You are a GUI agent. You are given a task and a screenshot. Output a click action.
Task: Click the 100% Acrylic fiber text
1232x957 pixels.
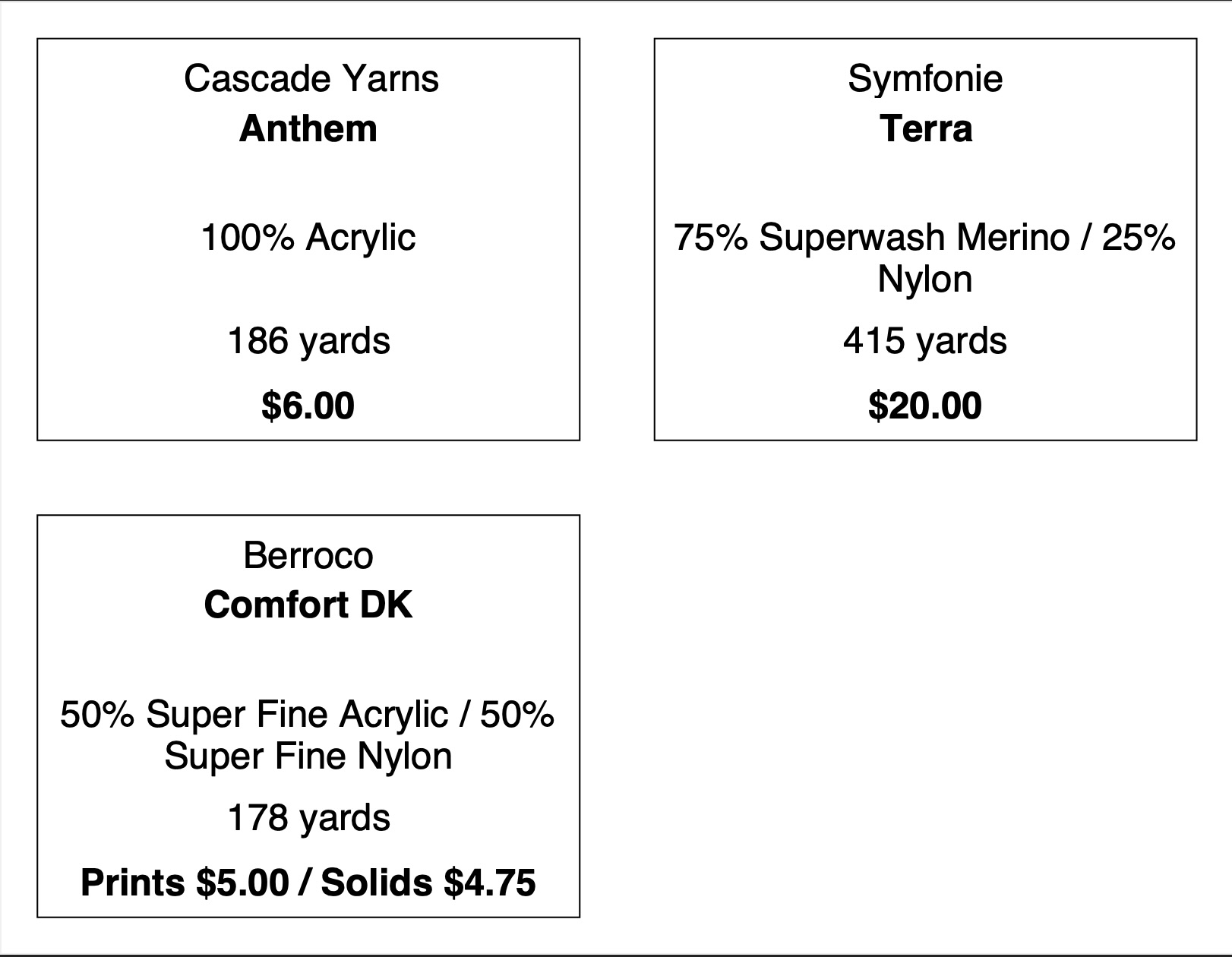click(308, 237)
